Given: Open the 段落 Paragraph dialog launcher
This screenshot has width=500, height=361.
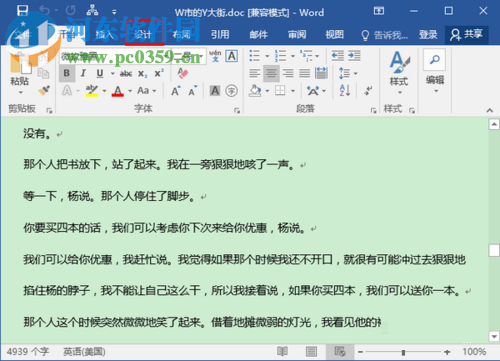Looking at the screenshot, I should [373, 111].
